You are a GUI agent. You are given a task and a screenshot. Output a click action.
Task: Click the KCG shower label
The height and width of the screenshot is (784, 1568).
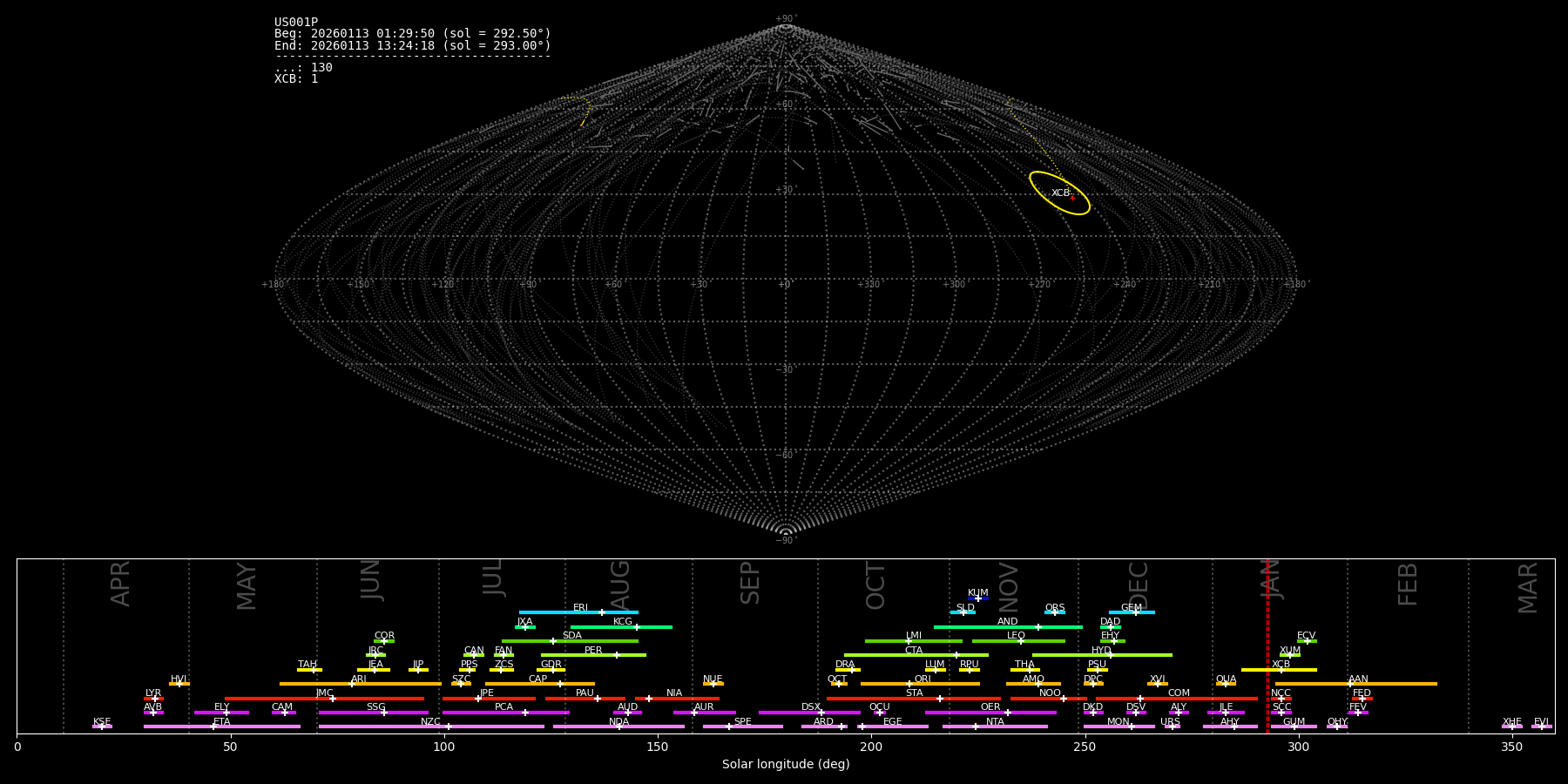[x=623, y=622]
